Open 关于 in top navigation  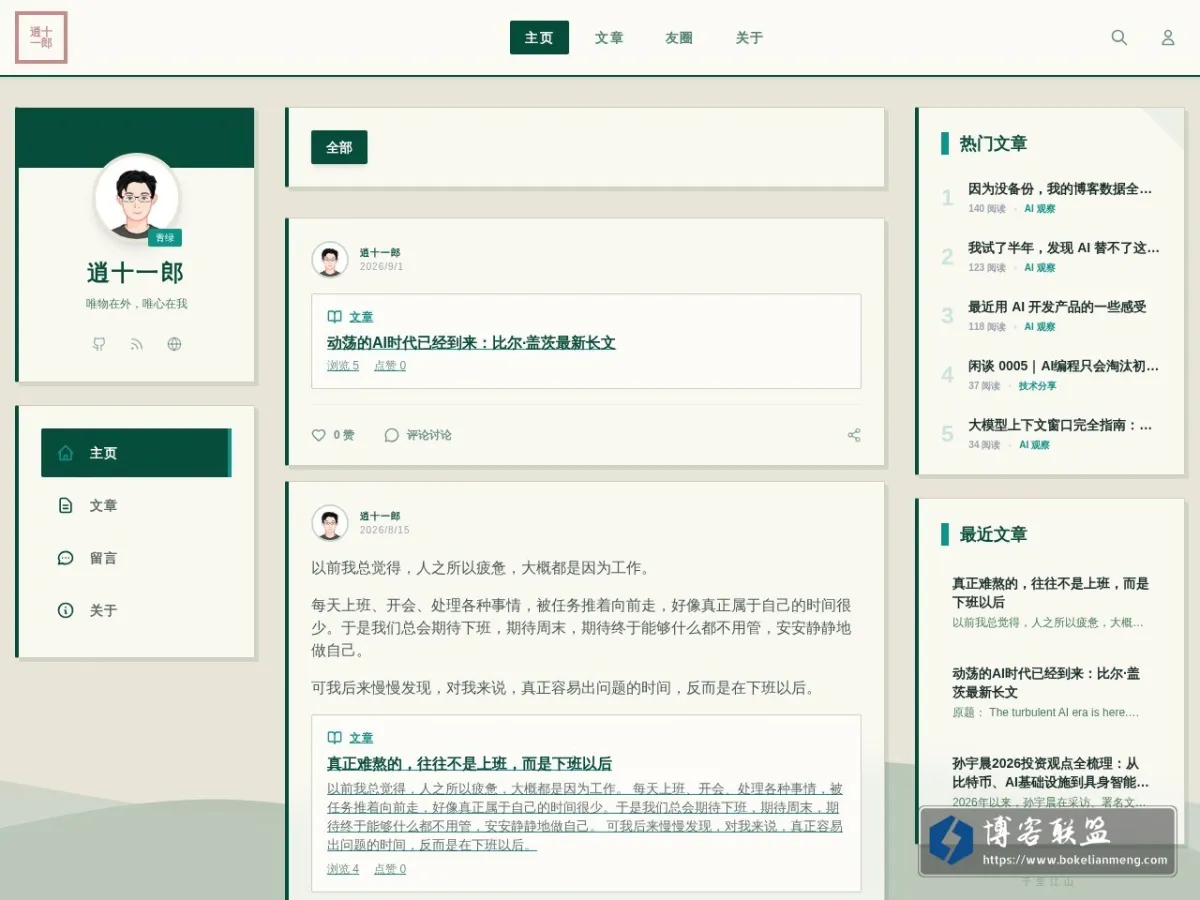click(x=749, y=37)
